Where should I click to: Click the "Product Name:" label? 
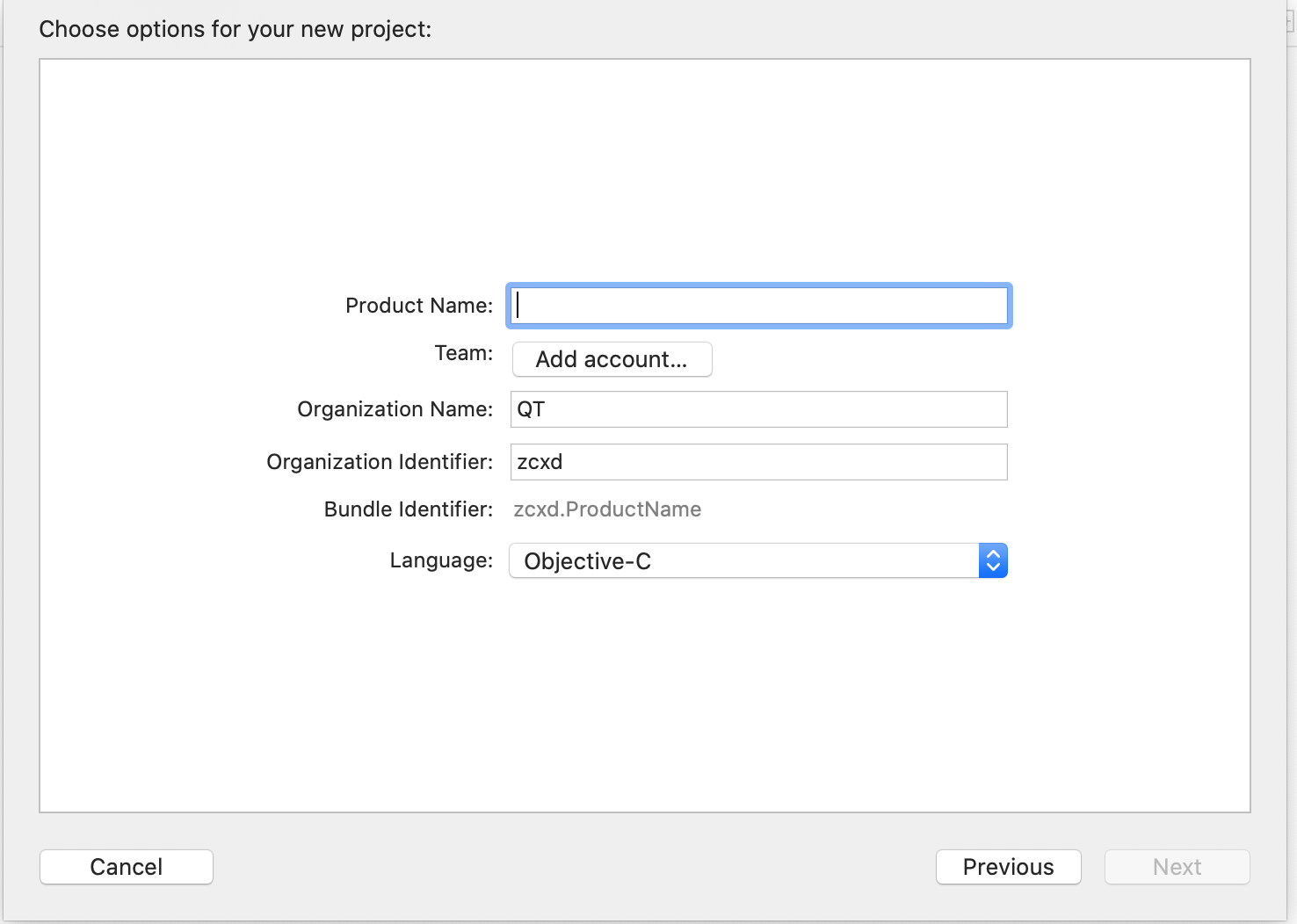tap(419, 306)
